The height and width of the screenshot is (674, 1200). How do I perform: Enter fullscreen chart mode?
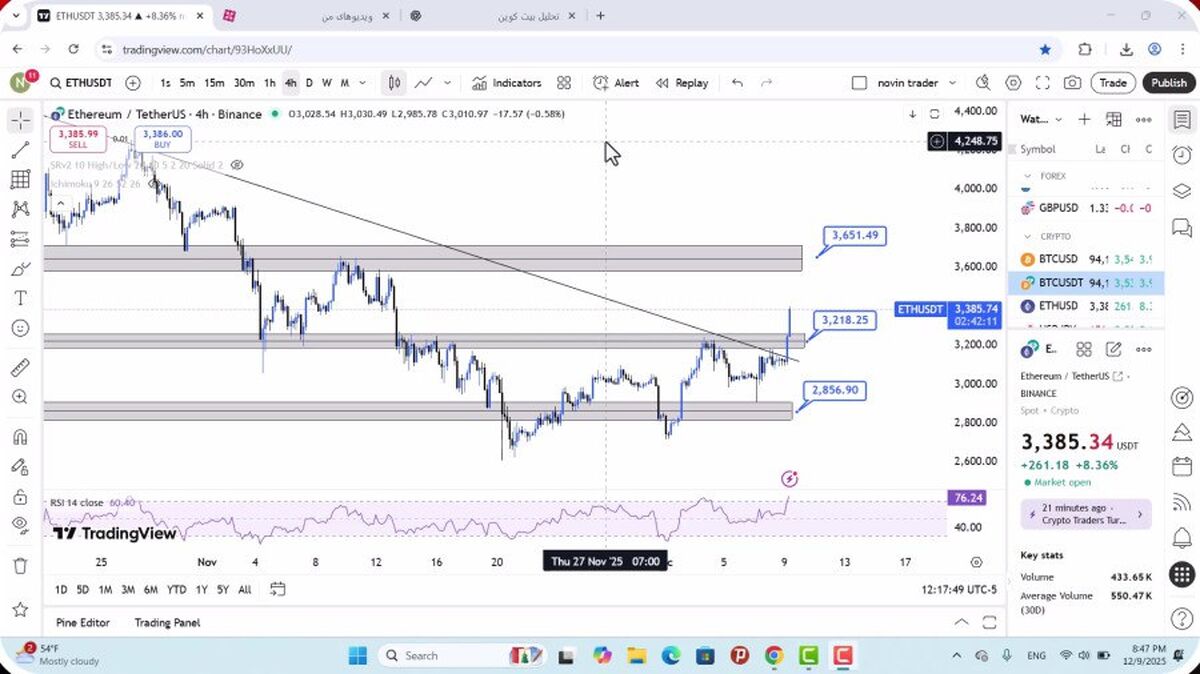click(1042, 83)
